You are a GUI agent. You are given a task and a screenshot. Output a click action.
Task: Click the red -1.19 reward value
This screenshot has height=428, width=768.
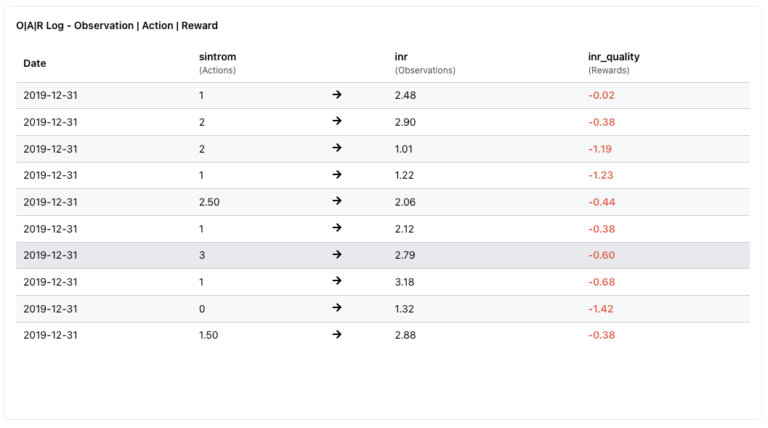pos(600,149)
